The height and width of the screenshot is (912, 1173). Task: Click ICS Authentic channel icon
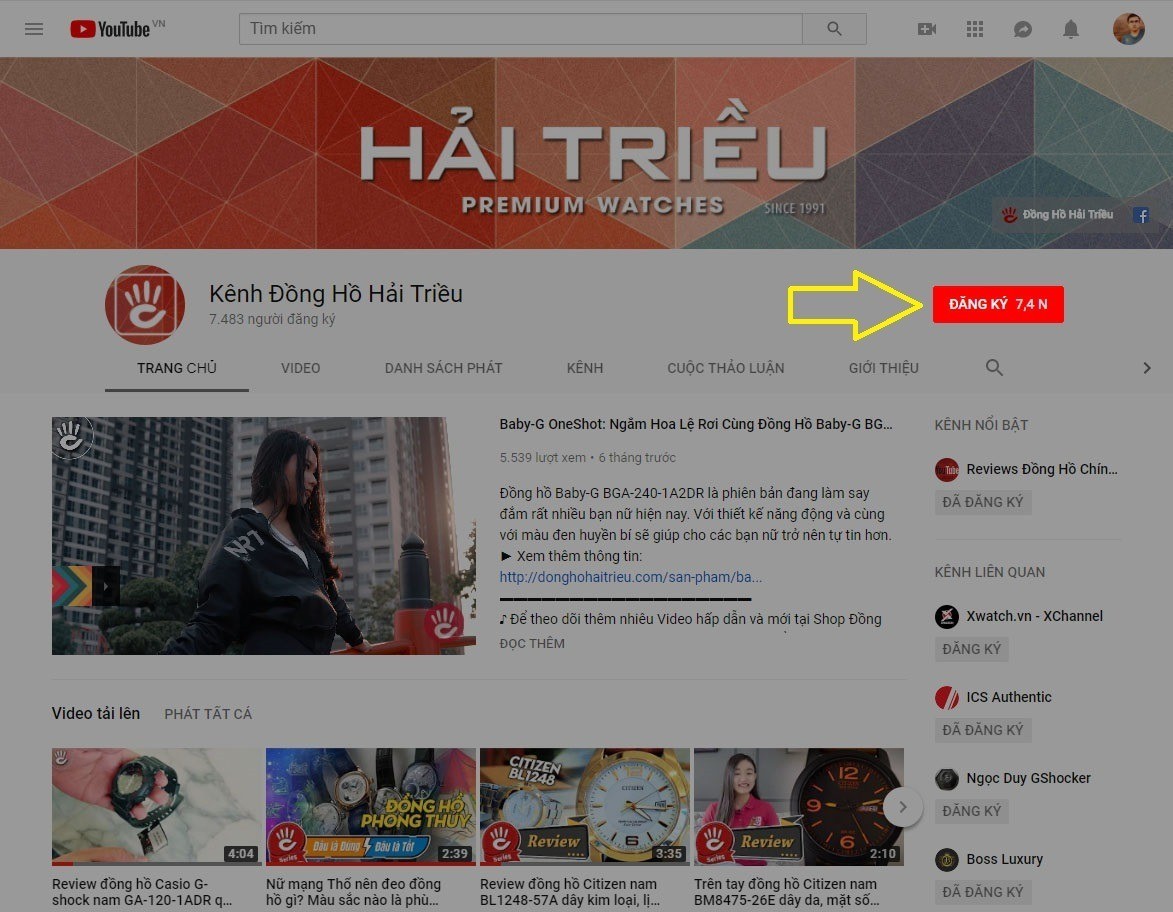[x=946, y=697]
